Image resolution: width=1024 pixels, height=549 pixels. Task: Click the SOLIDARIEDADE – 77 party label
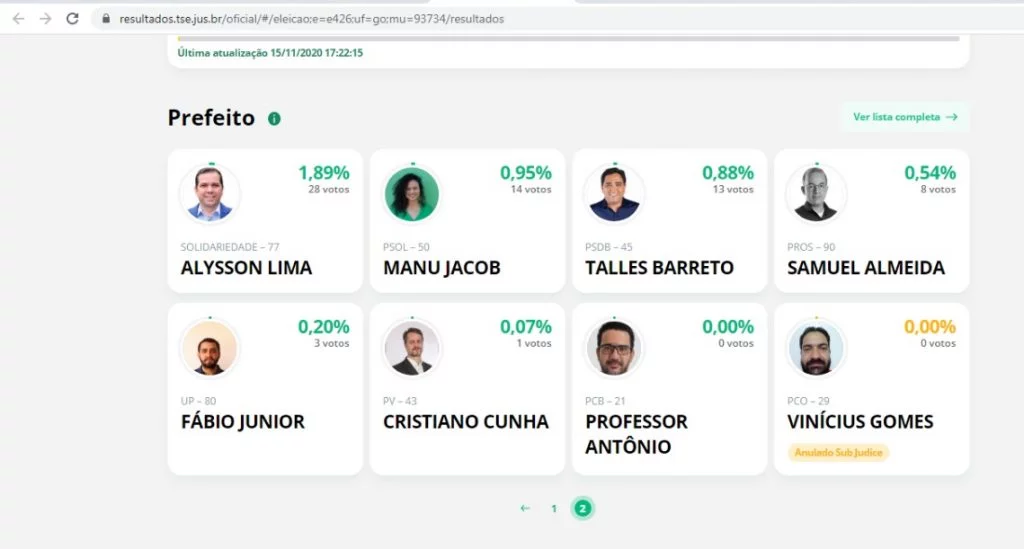[x=230, y=247]
